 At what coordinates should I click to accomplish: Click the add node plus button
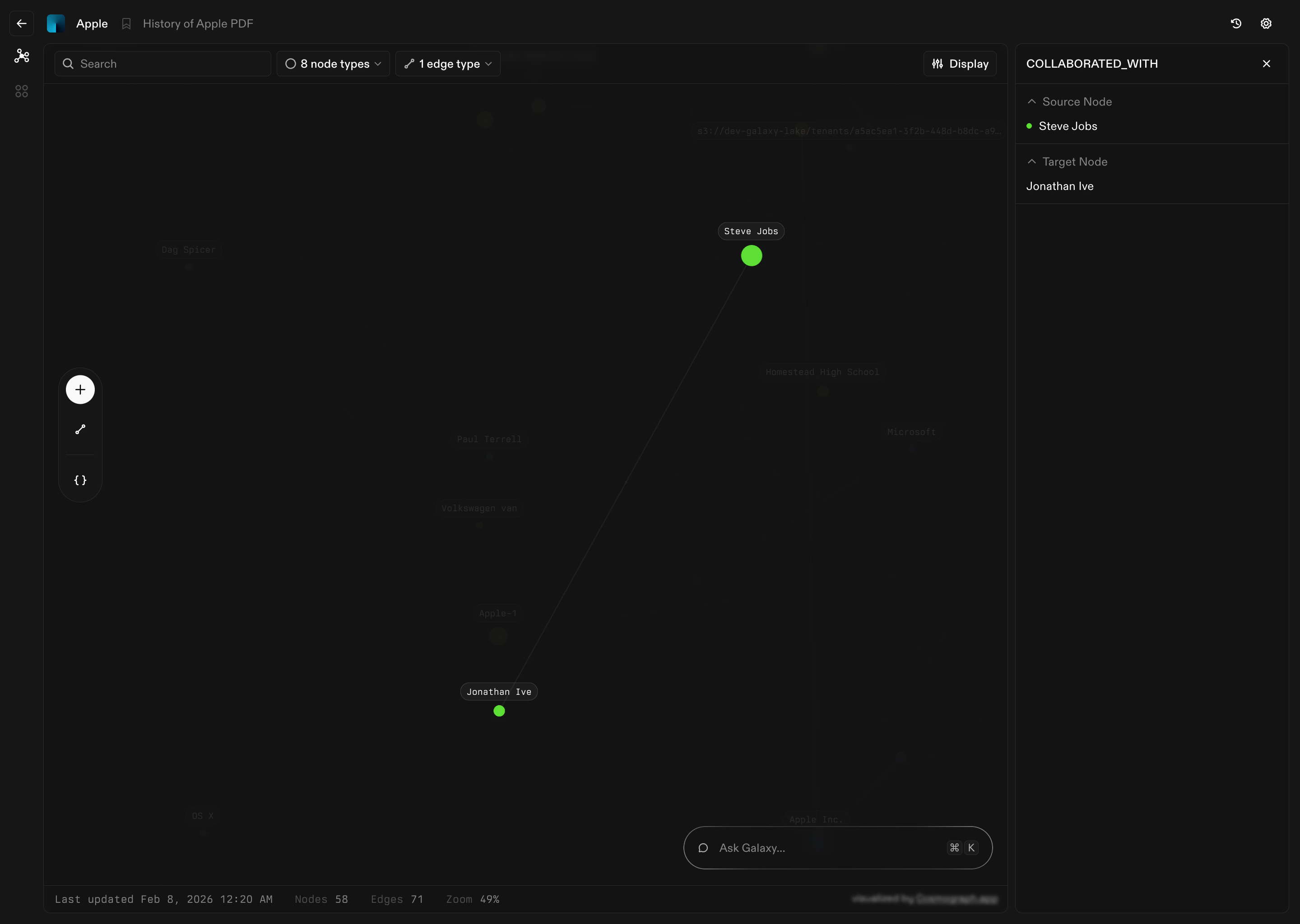pos(80,390)
